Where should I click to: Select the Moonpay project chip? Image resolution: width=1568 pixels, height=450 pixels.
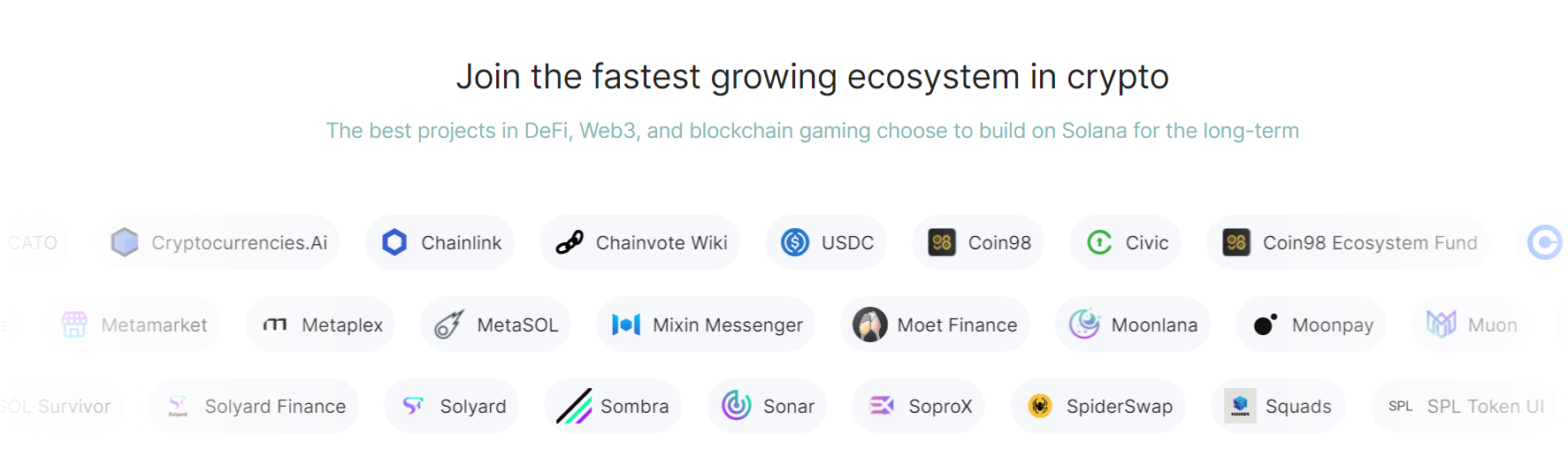[x=1312, y=324]
